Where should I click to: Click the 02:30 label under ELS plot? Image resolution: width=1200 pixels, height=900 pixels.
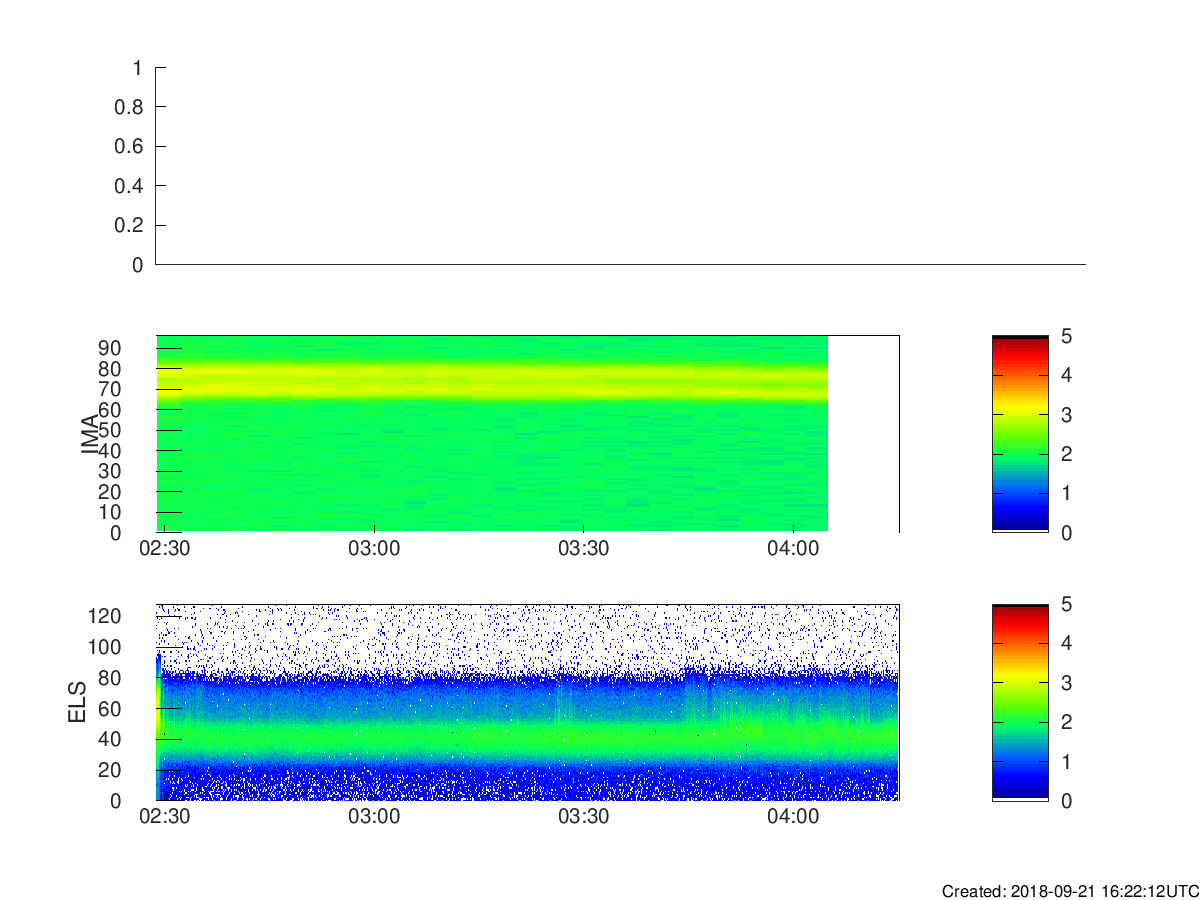click(x=165, y=817)
